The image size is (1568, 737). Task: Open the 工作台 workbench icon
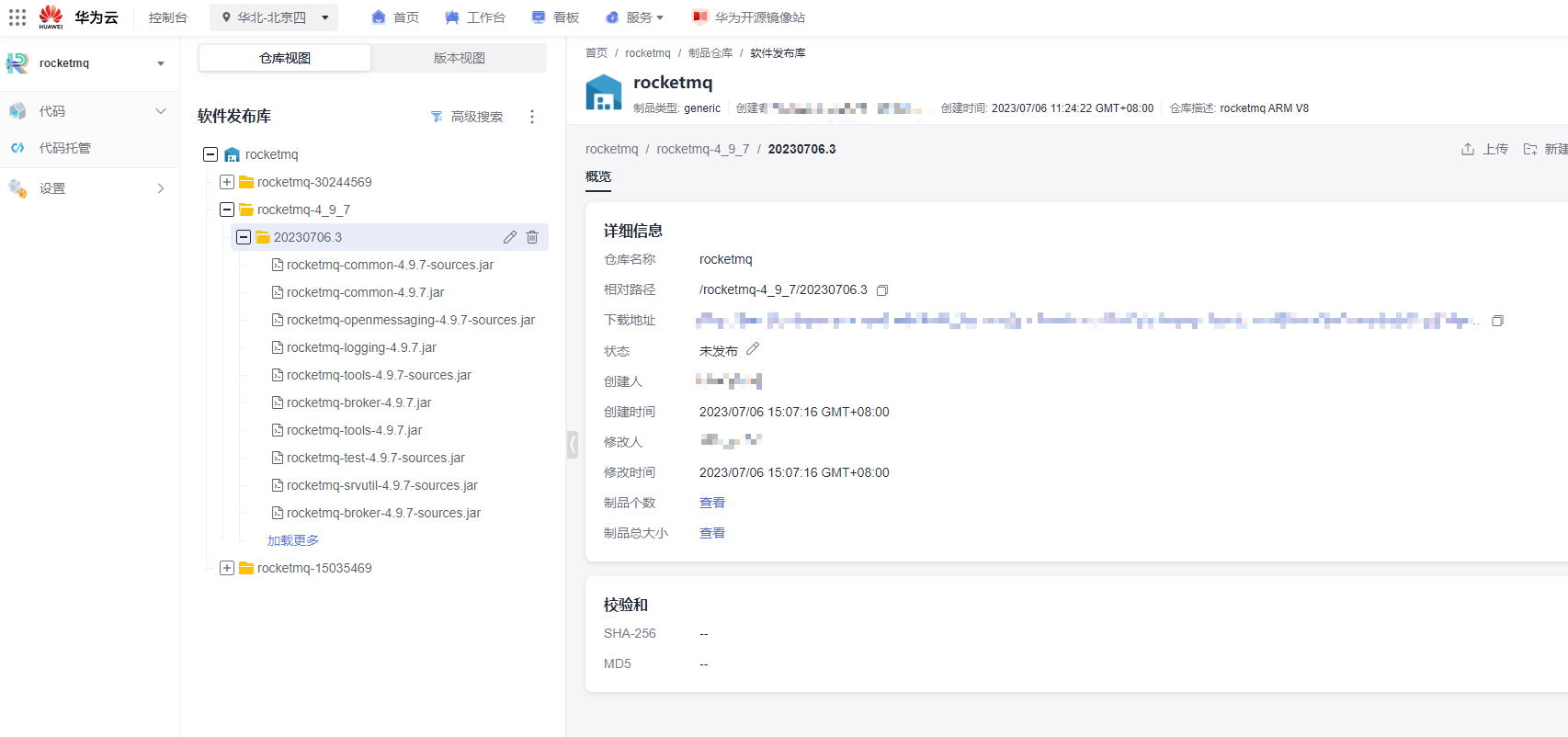click(452, 17)
